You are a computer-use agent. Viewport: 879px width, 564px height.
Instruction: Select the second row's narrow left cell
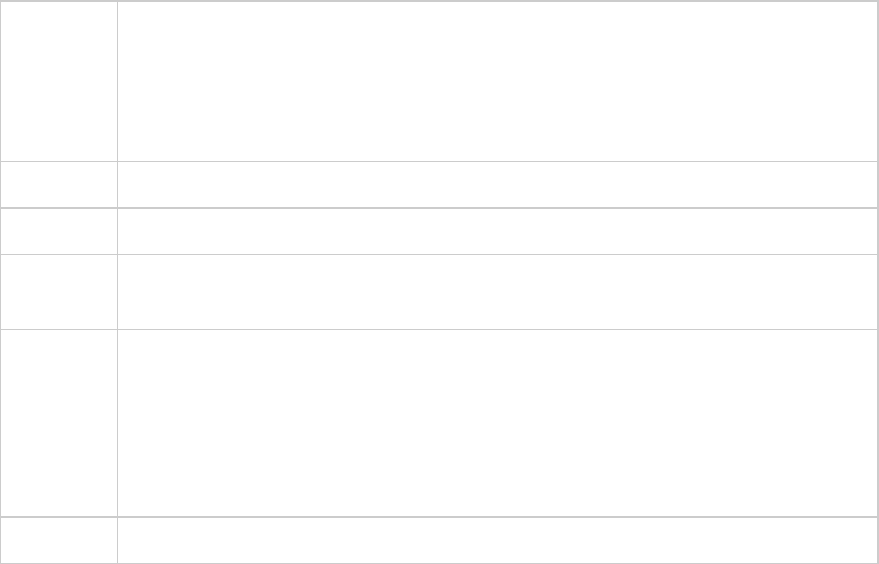[58, 185]
